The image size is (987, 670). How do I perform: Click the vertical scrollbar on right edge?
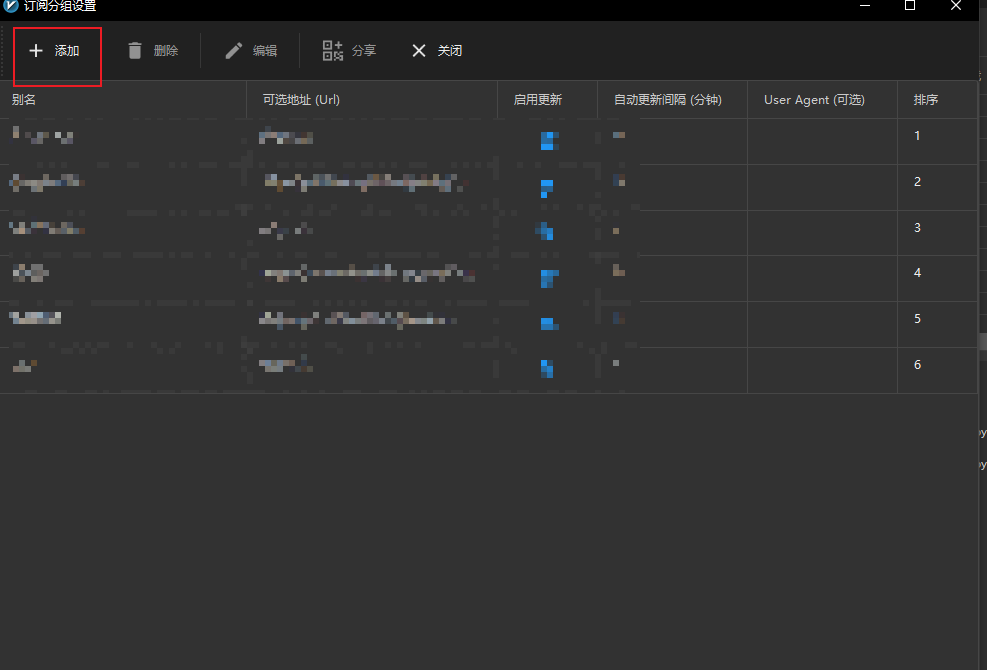(x=982, y=341)
